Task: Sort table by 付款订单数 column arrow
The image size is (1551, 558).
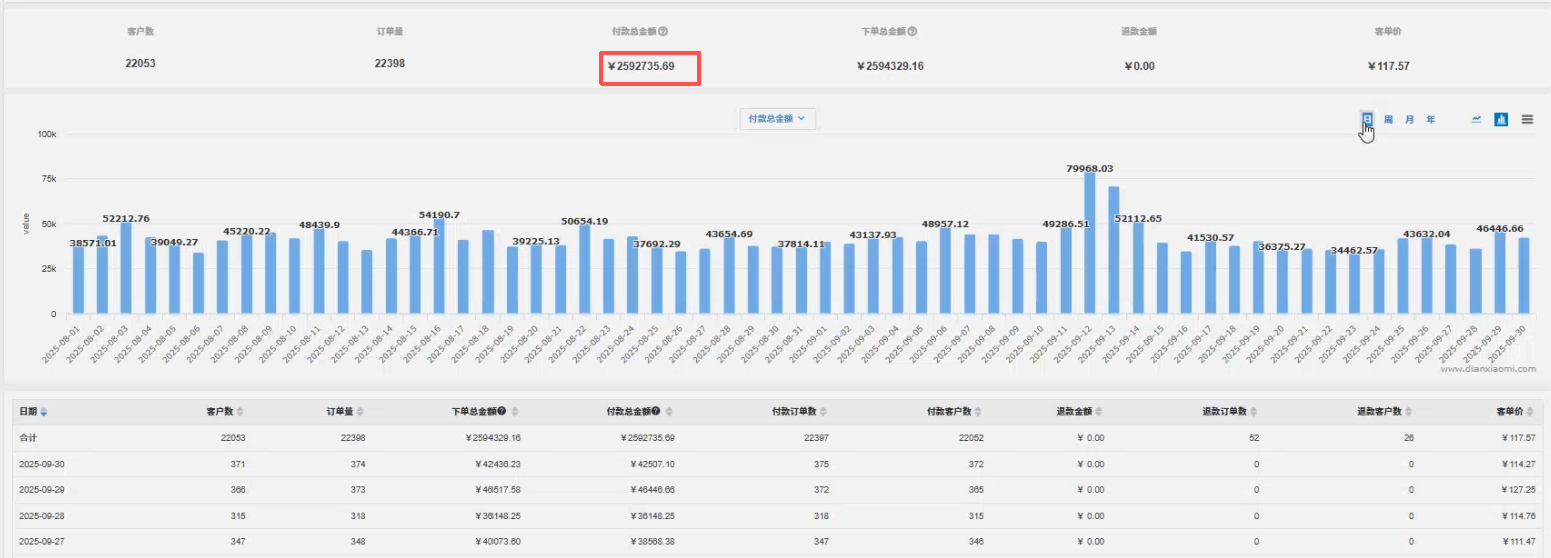Action: click(823, 411)
